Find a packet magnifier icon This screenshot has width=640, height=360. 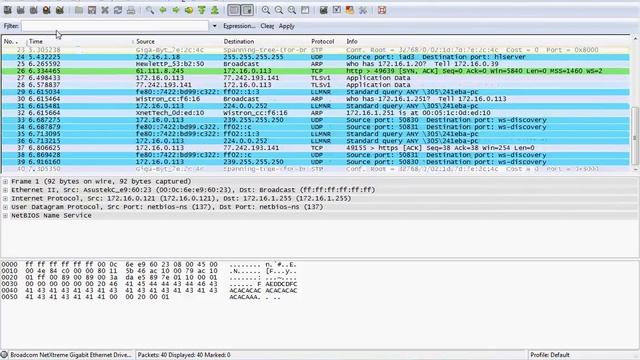(x=150, y=10)
